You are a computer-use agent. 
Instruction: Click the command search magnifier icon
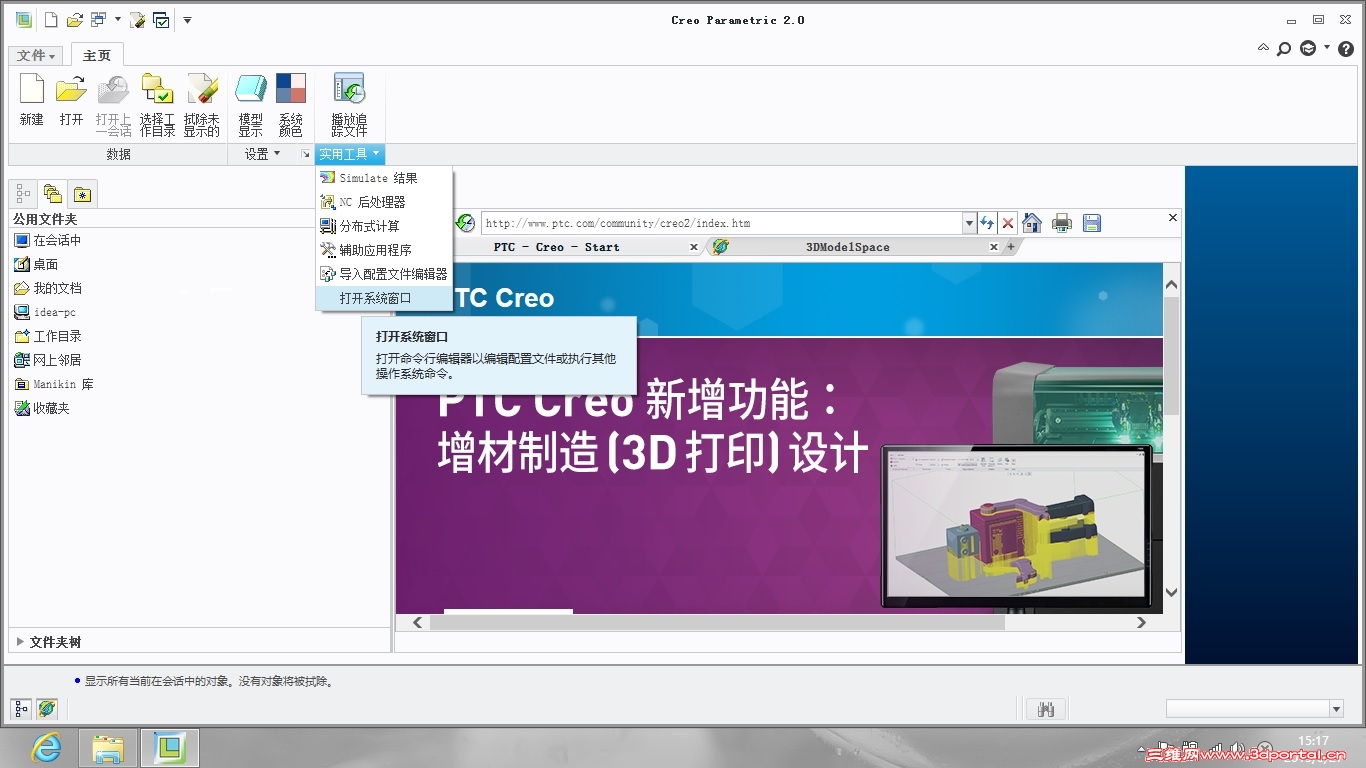click(1284, 48)
